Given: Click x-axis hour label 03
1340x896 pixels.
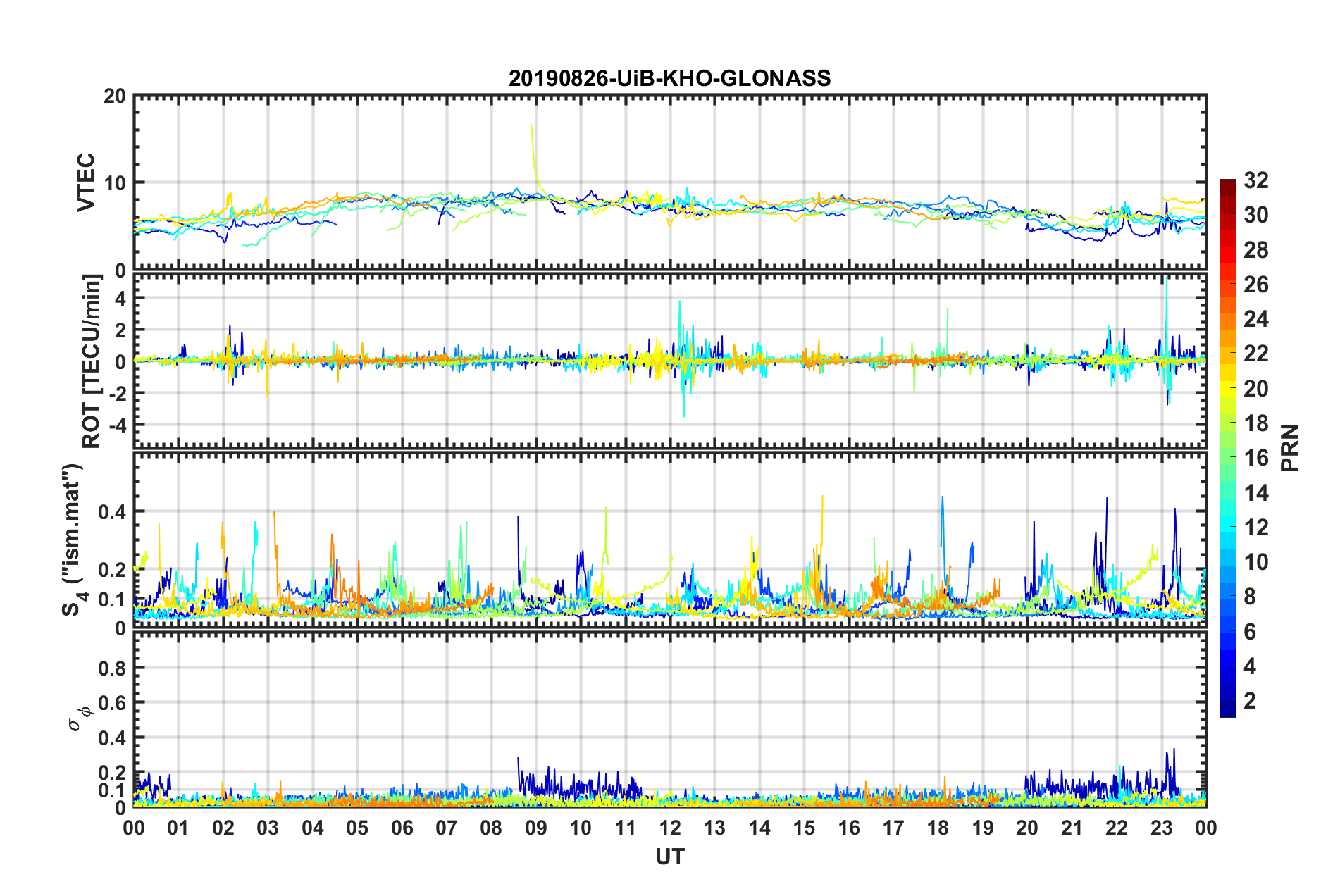Looking at the screenshot, I should coord(268,828).
